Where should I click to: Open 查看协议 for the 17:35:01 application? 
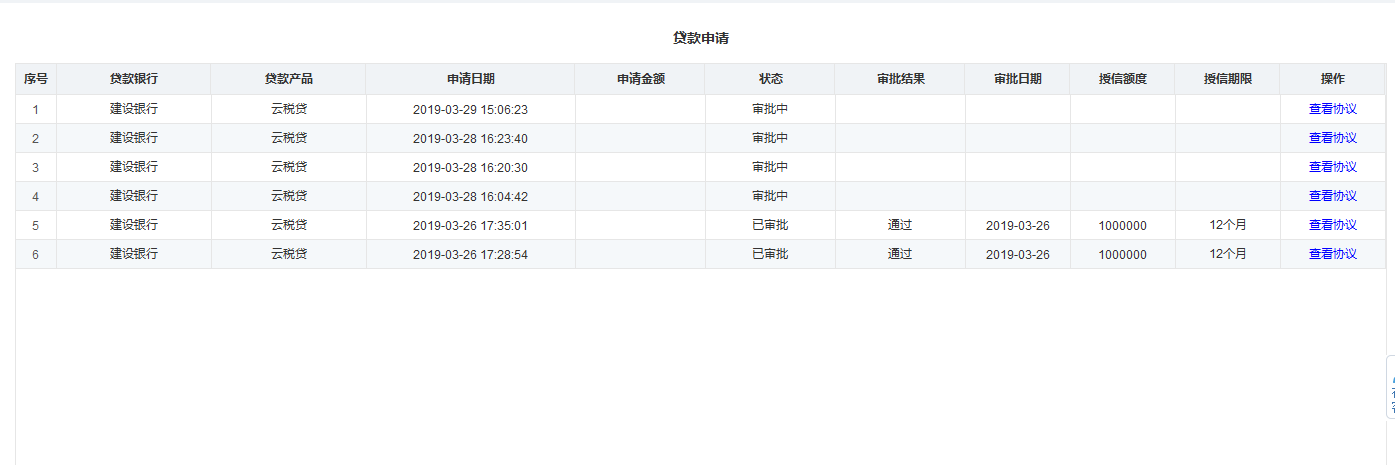pos(1332,225)
